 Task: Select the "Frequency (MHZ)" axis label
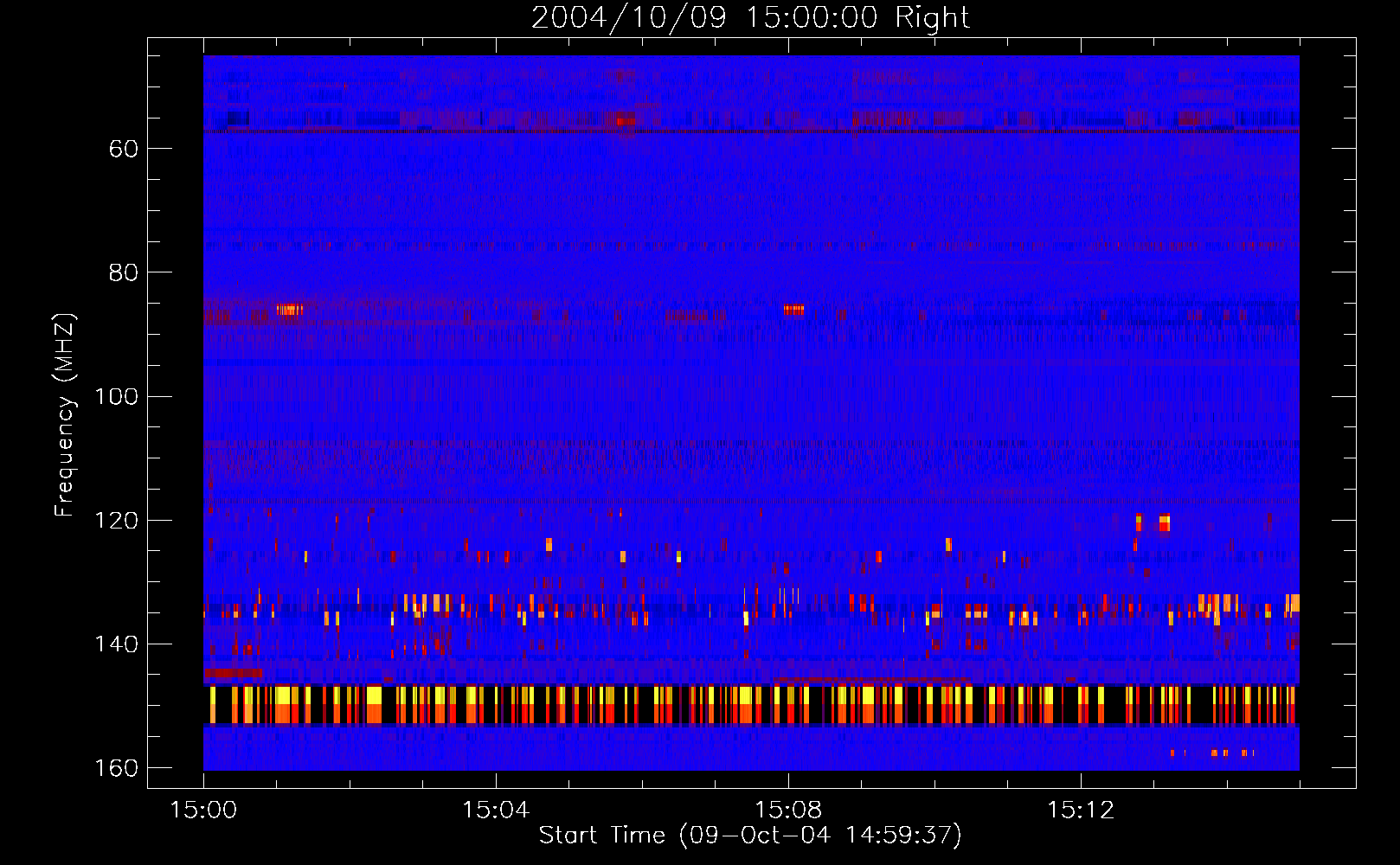64,415
